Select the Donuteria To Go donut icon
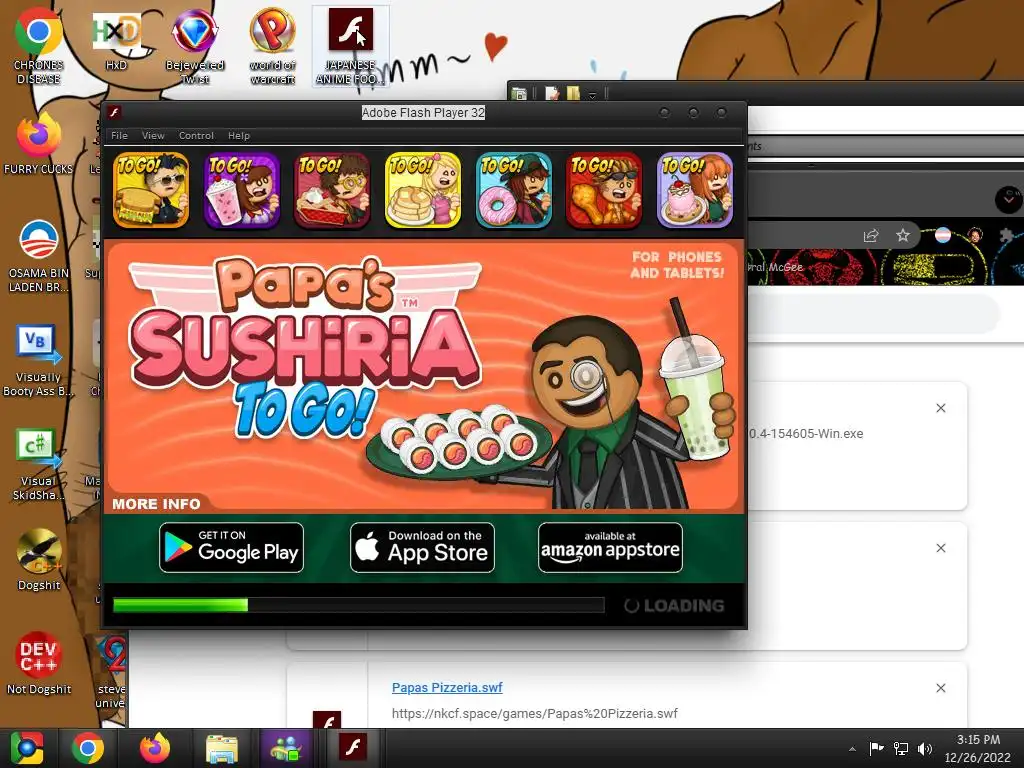The width and height of the screenshot is (1024, 768). (514, 190)
